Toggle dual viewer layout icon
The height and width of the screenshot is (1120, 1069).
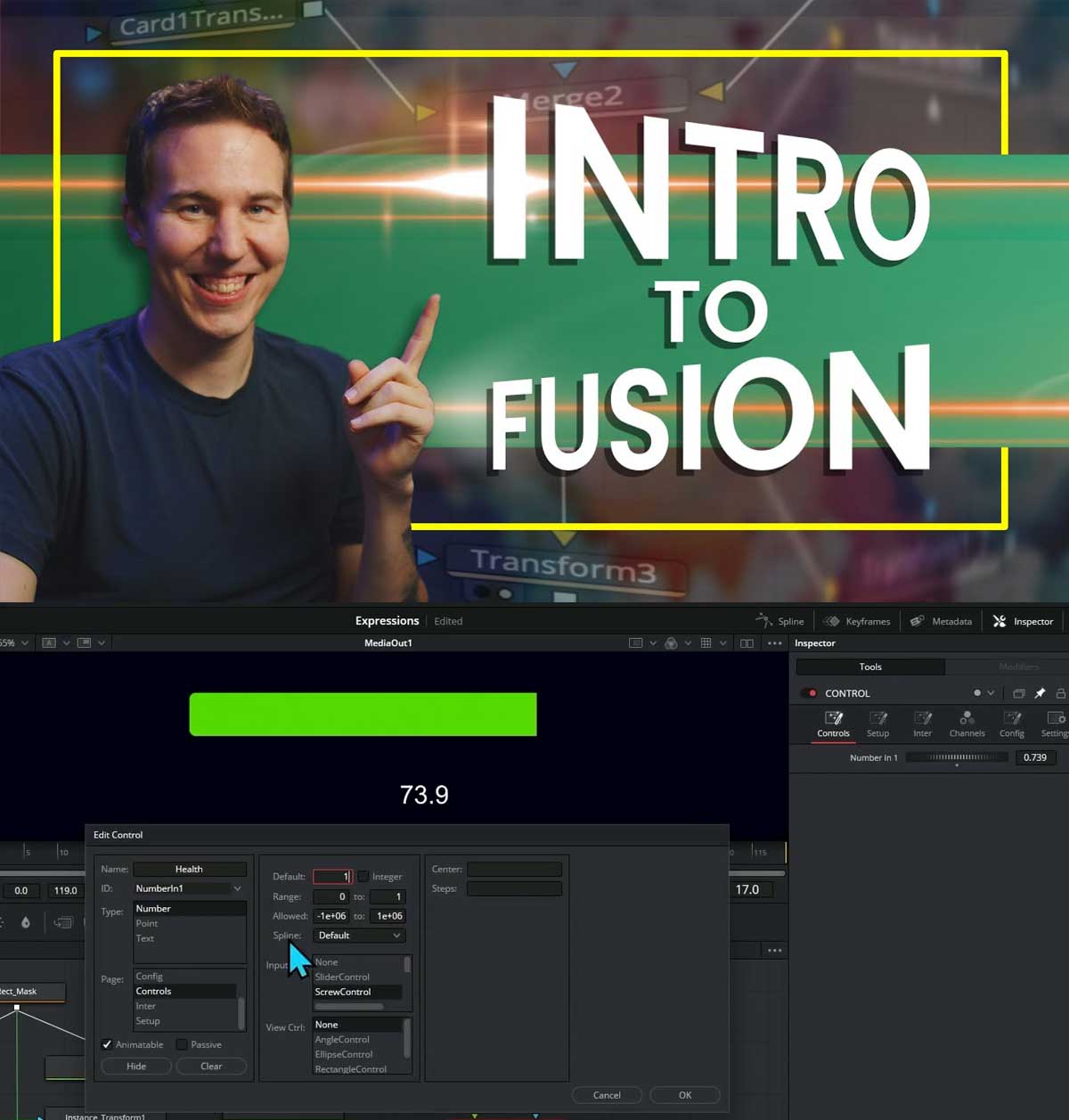(x=747, y=642)
